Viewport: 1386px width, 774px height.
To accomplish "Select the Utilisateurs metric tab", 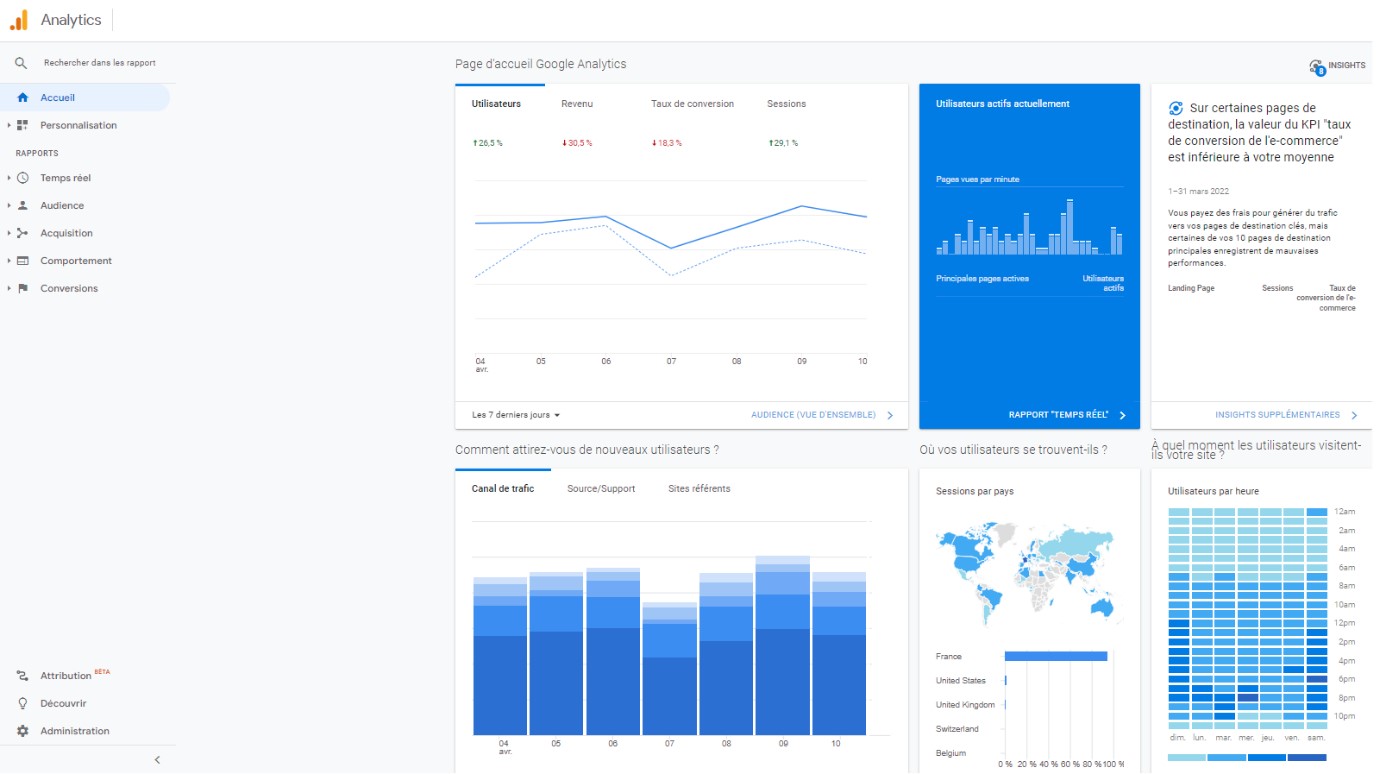I will click(x=496, y=104).
